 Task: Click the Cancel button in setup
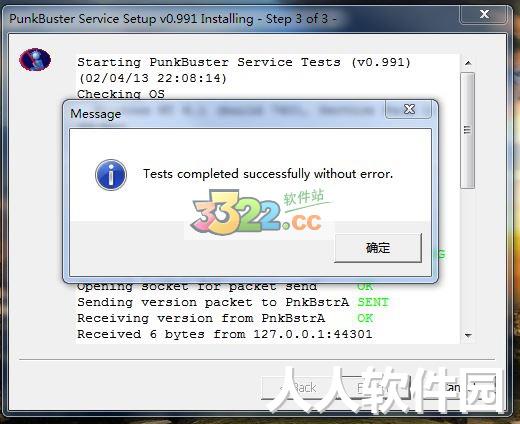[x=455, y=388]
